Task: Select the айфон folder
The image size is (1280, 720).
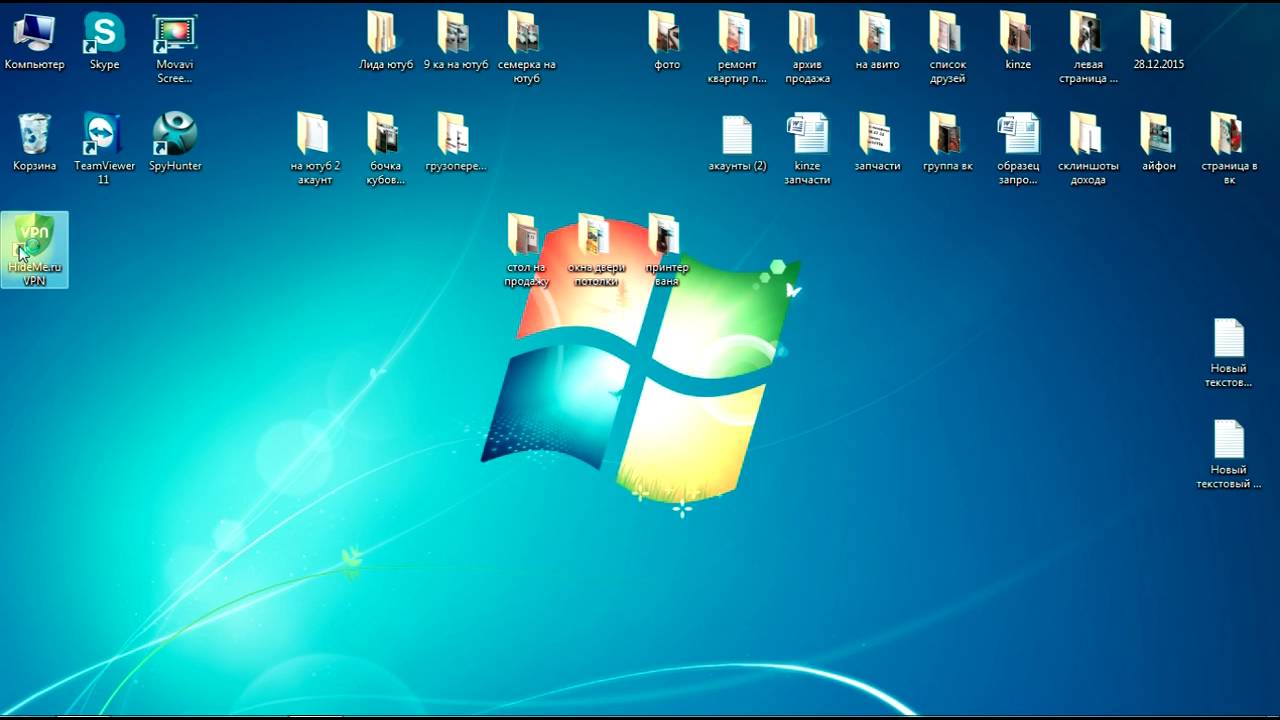Action: pyautogui.click(x=1158, y=142)
